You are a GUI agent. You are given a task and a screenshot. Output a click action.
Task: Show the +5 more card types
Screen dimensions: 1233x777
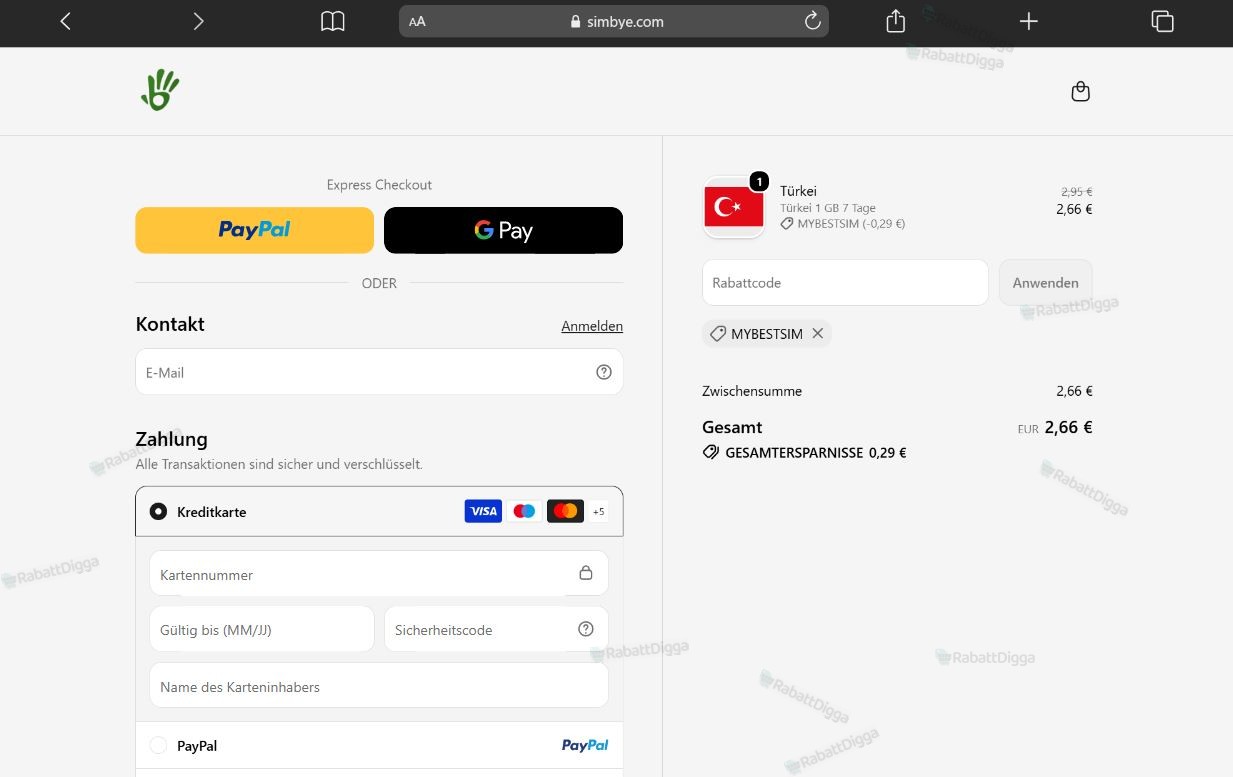point(598,511)
